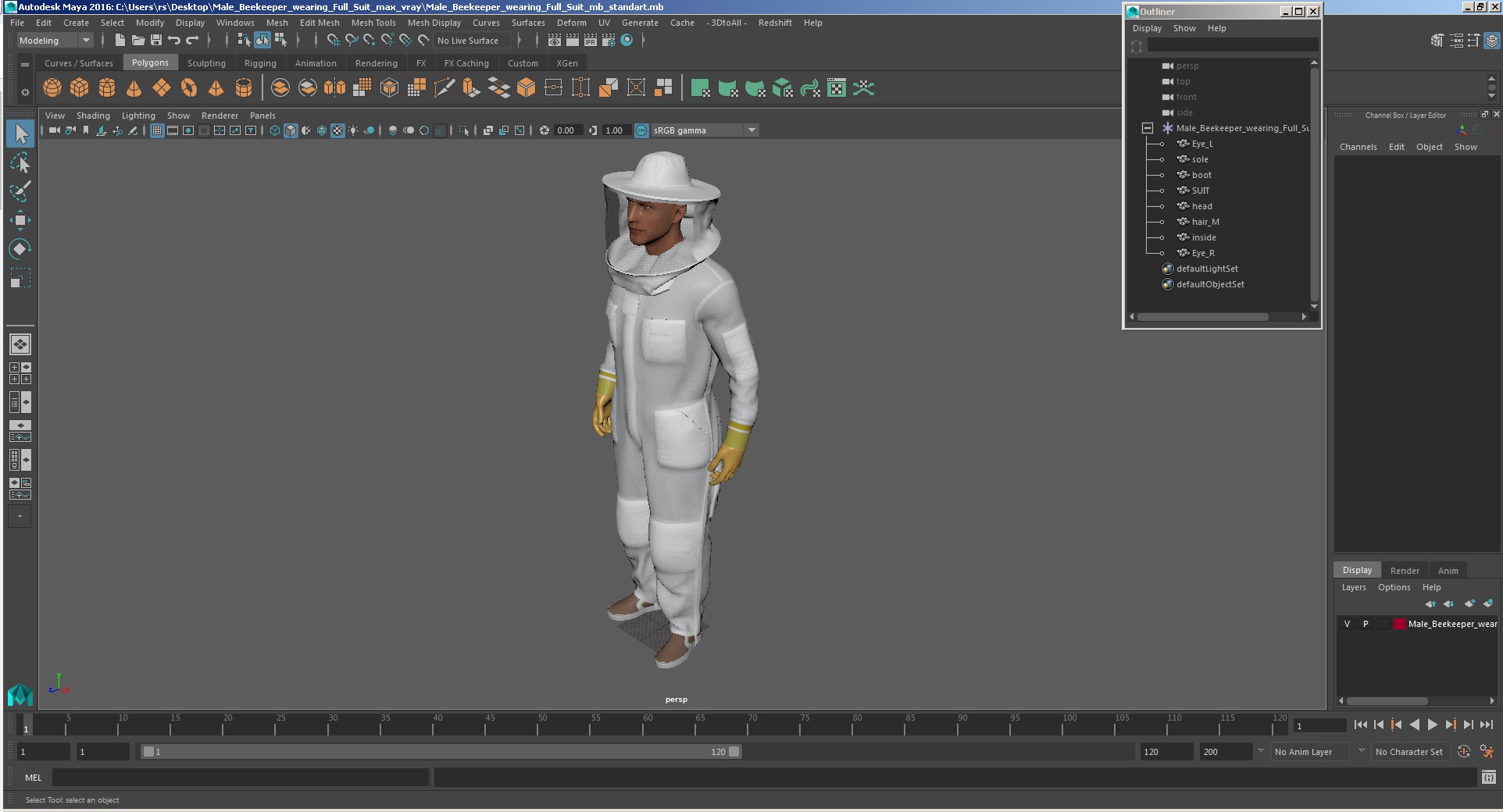The image size is (1503, 812).
Task: Switch to the Sculpting shelf tab
Action: (x=206, y=63)
